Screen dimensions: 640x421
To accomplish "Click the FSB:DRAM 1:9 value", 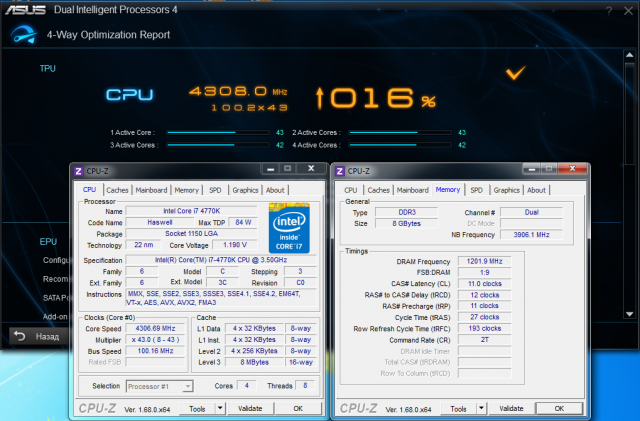I will coord(484,272).
